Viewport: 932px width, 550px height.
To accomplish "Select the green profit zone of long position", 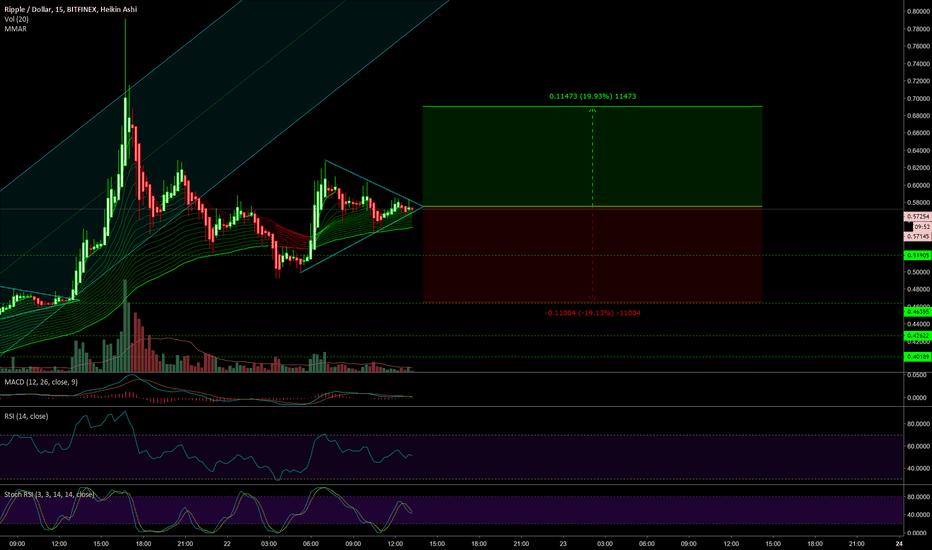I will (x=592, y=156).
